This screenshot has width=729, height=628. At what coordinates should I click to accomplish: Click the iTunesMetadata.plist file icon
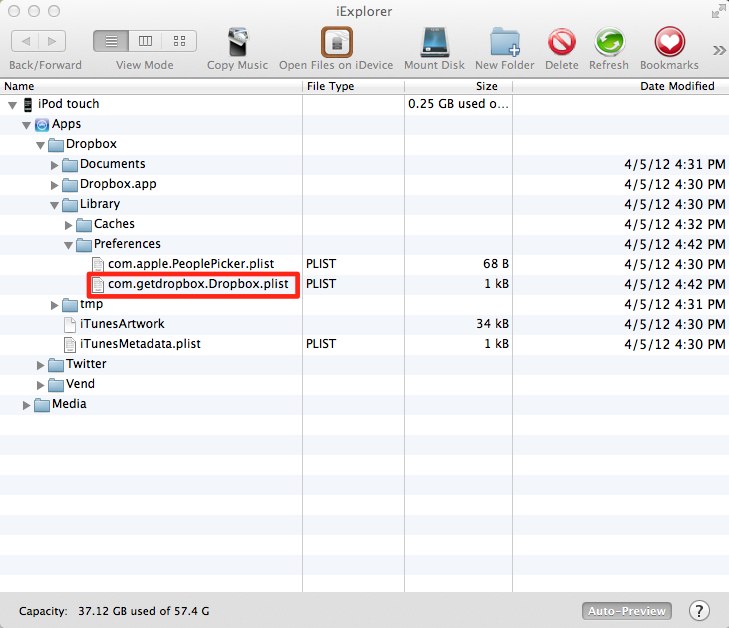point(70,344)
